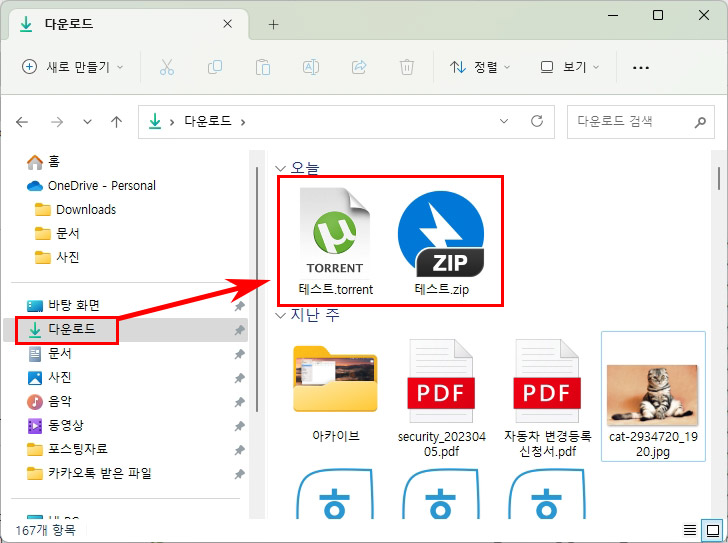Select the 아카이브 folder
728x543 pixels.
tap(335, 392)
